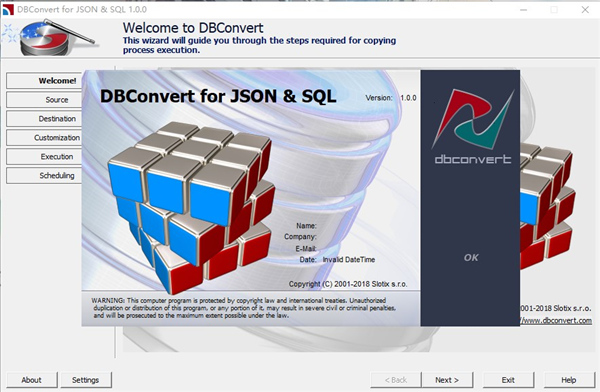The width and height of the screenshot is (600, 392).
Task: Click the 'Date:' label
Action: coord(308,260)
